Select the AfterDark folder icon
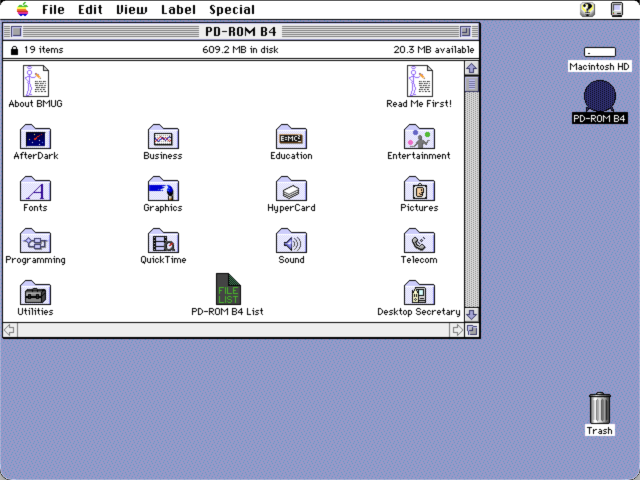 pos(36,137)
